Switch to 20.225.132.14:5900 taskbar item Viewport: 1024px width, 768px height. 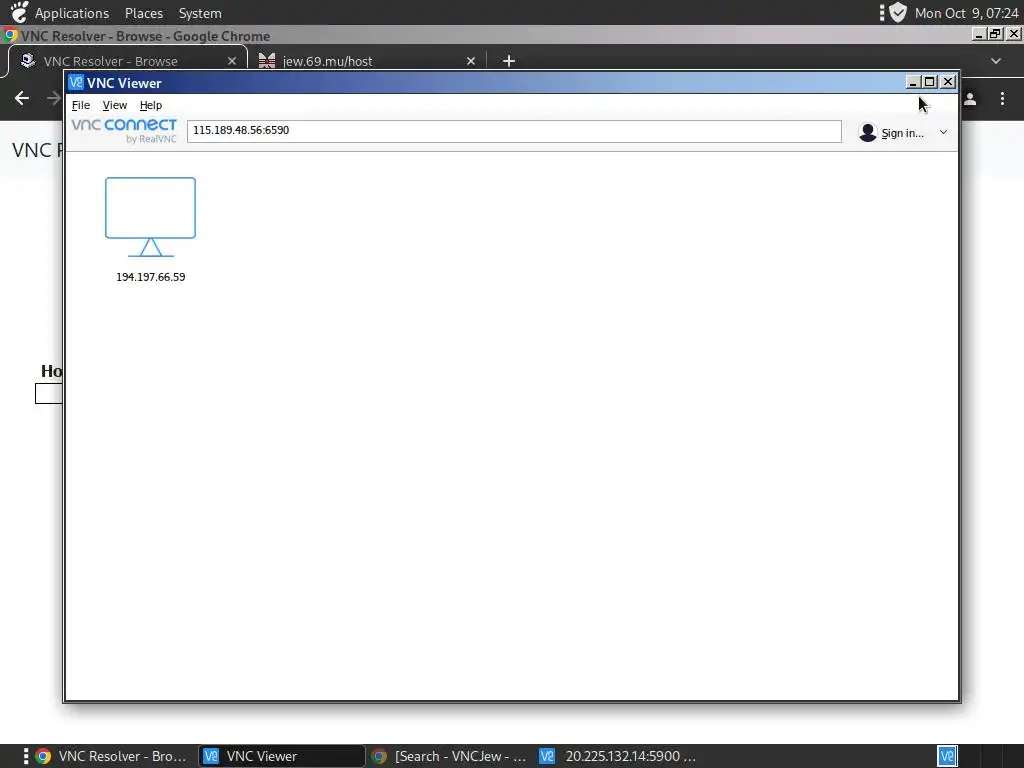pyautogui.click(x=617, y=756)
